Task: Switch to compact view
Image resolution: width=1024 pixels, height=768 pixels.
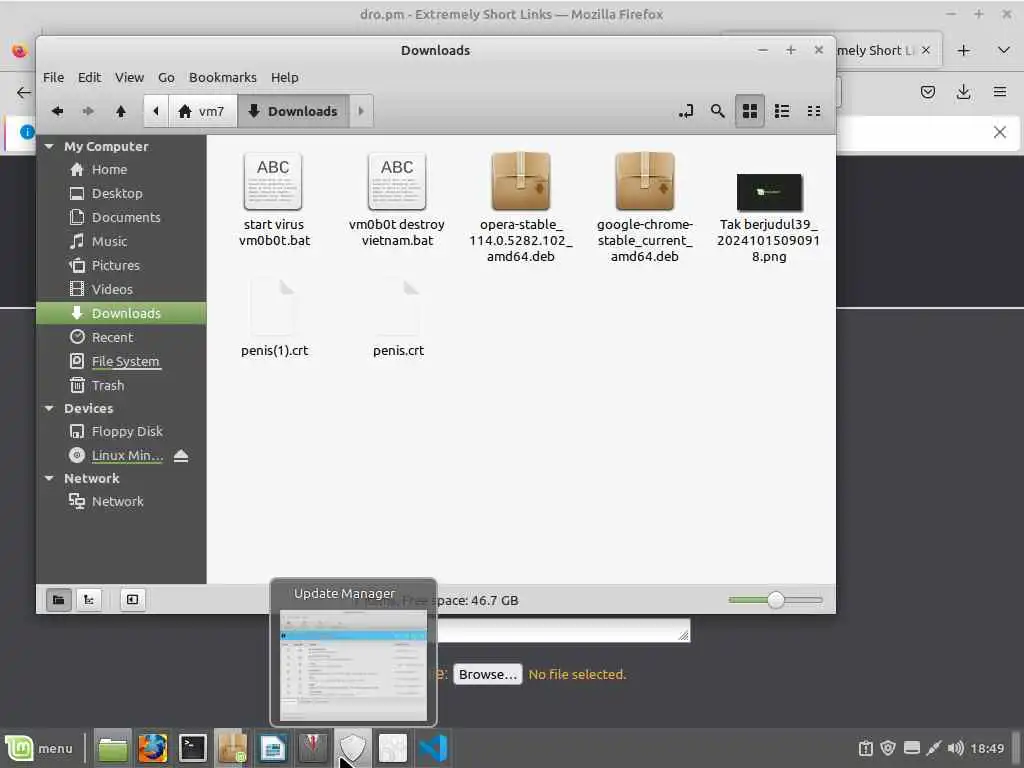Action: tap(814, 111)
